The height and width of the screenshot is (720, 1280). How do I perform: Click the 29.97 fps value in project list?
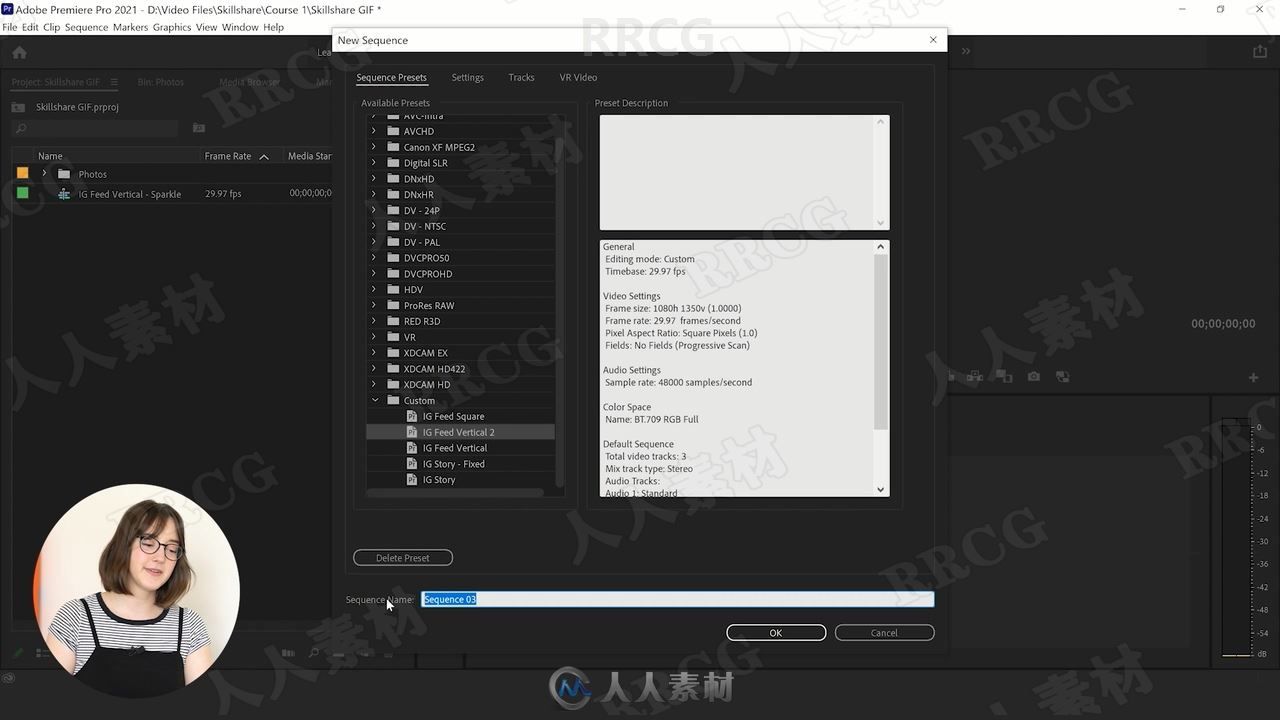coord(223,194)
